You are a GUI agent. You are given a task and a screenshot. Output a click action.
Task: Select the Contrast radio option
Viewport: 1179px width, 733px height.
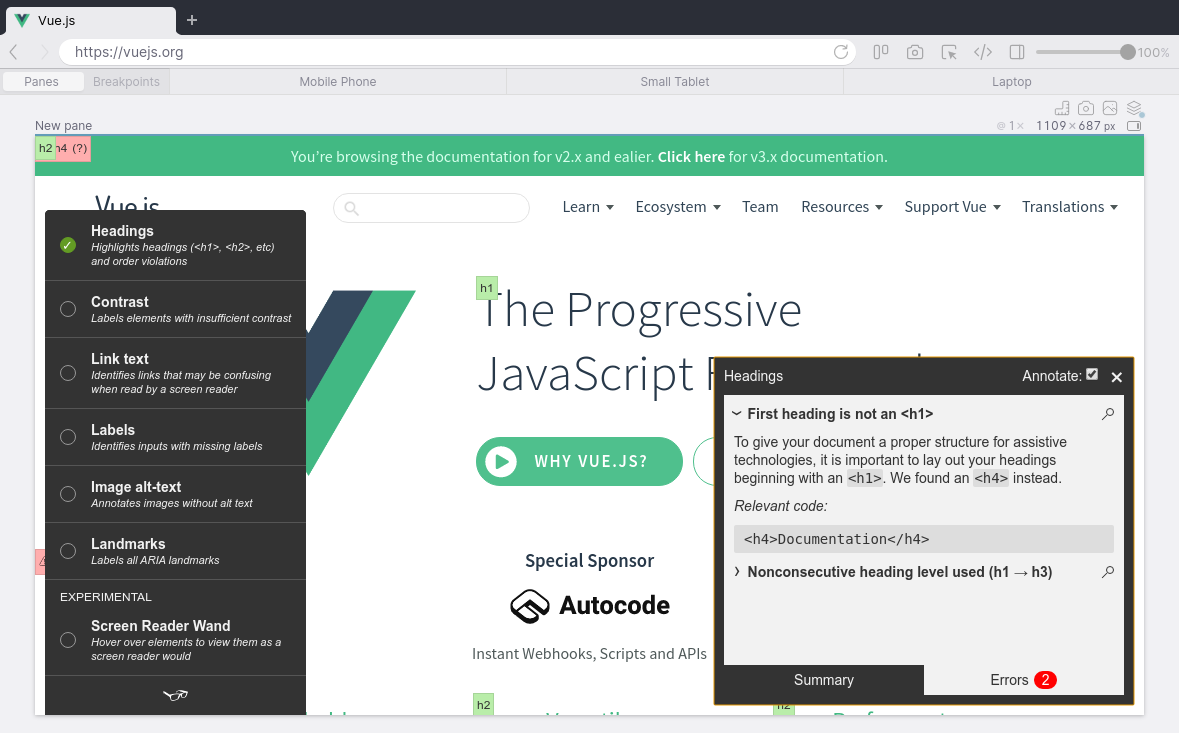[68, 309]
